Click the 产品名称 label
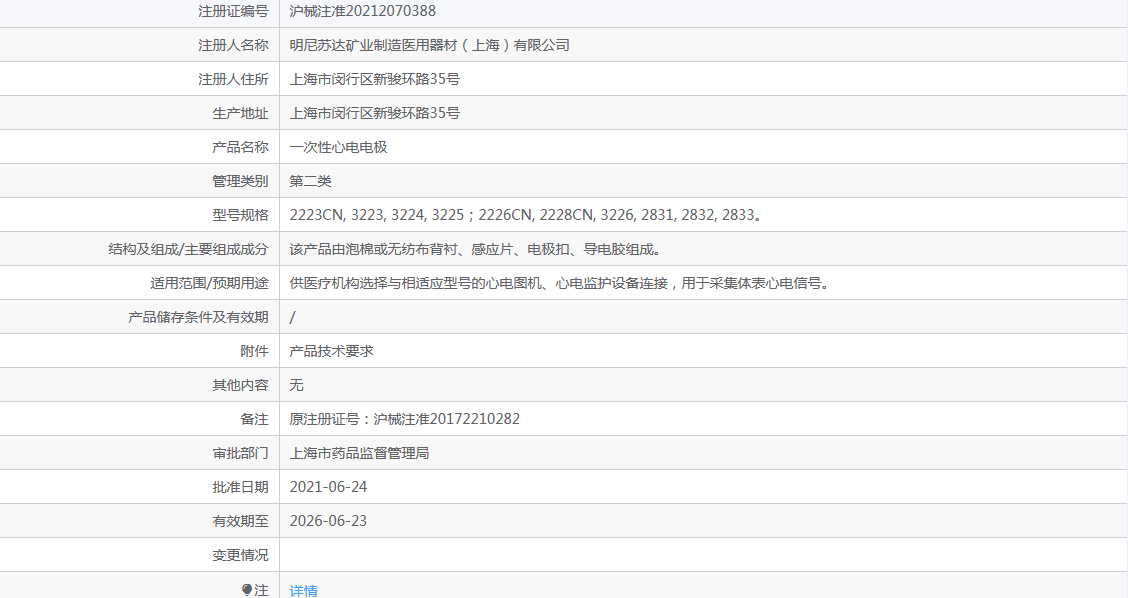1128x598 pixels. click(x=240, y=147)
